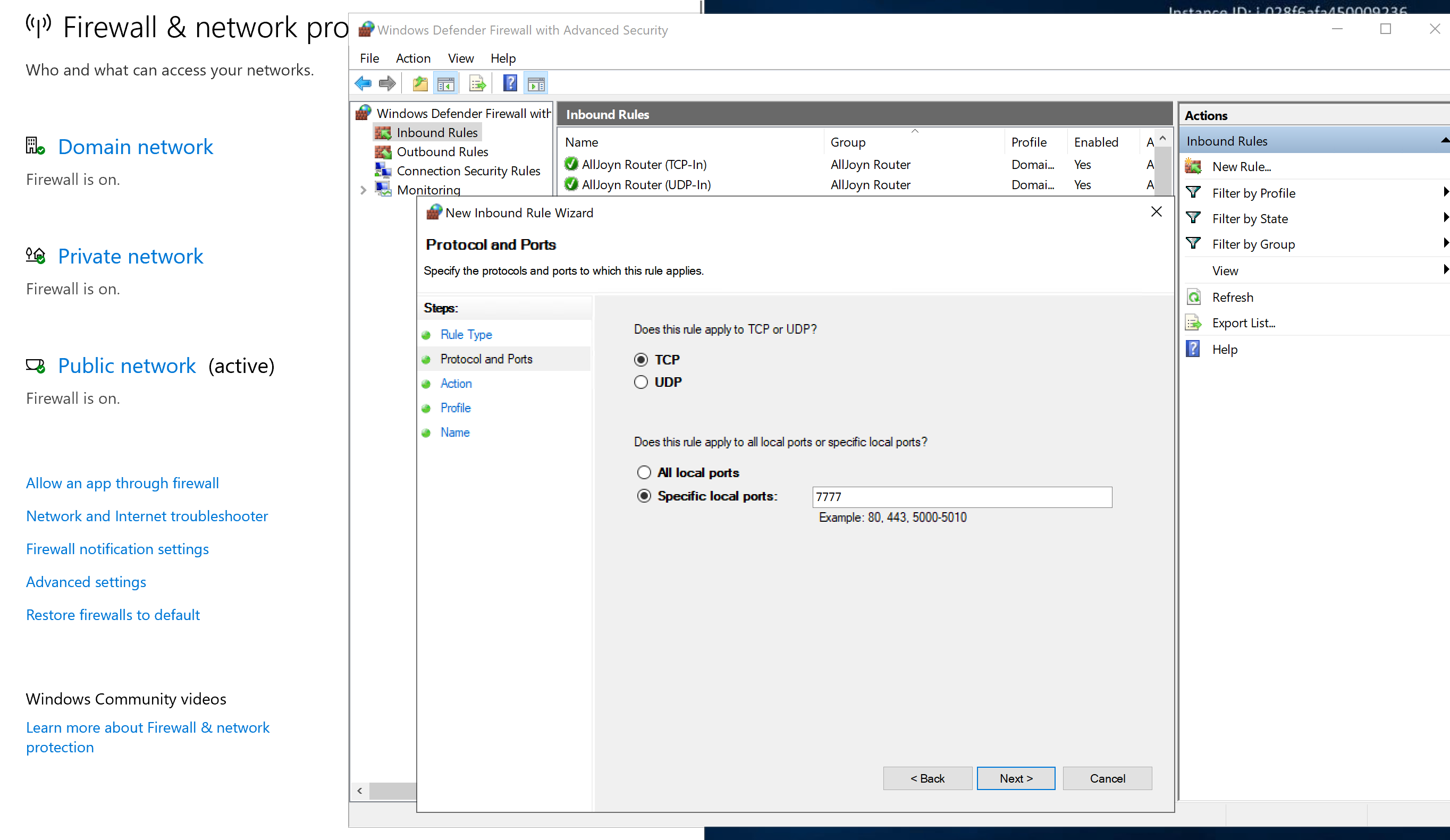This screenshot has height=840, width=1450.
Task: Click the Back button in the wizard
Action: (927, 778)
